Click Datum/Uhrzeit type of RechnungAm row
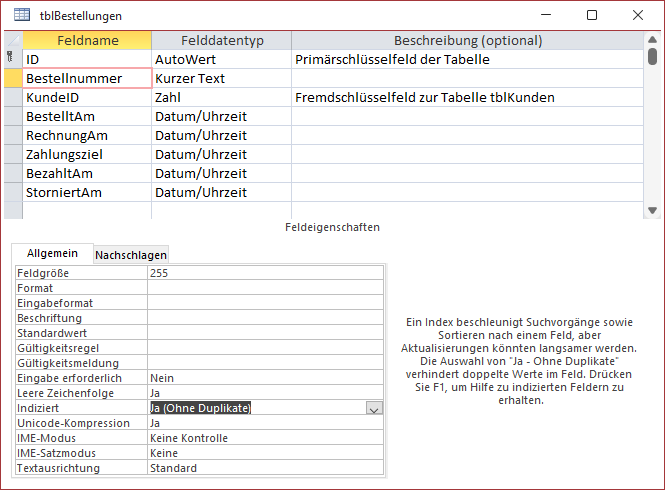 [221, 136]
